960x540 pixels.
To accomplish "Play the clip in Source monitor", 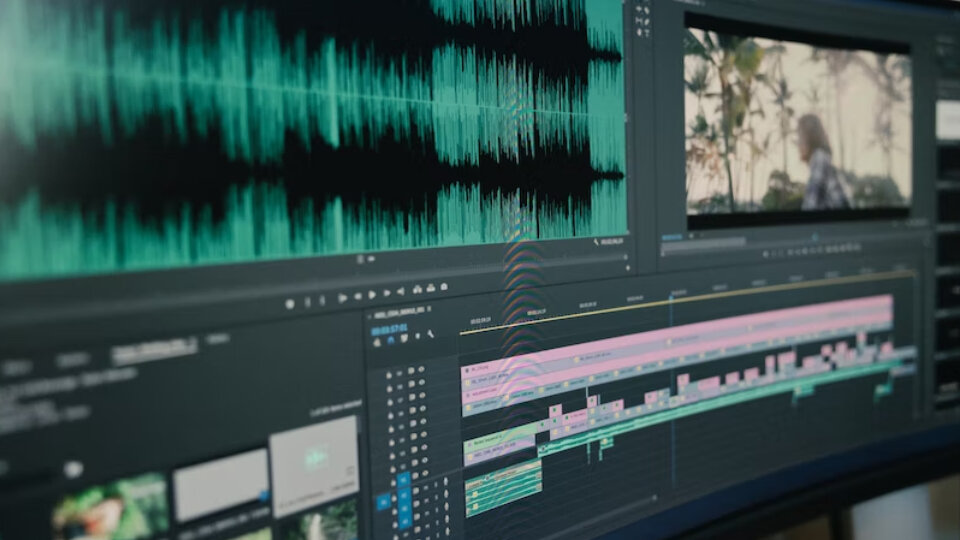I will point(372,295).
